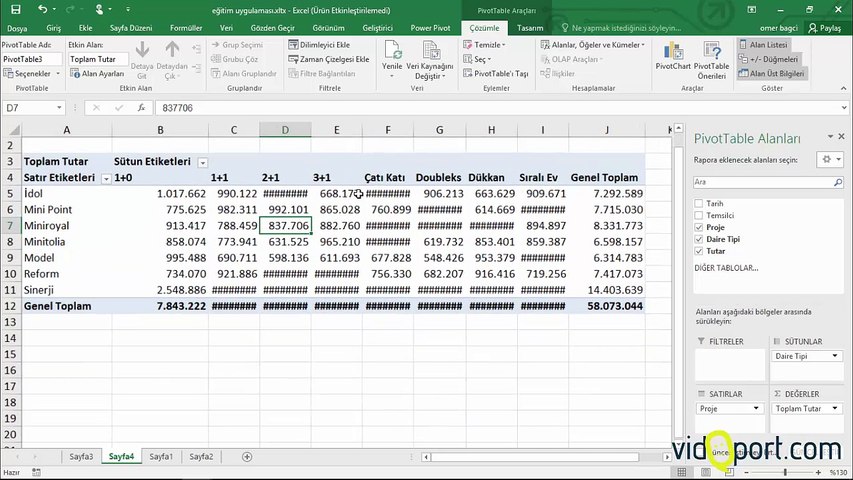Click the DİĞER TABLOLAR... link
Viewport: 853px width, 480px height.
725,268
